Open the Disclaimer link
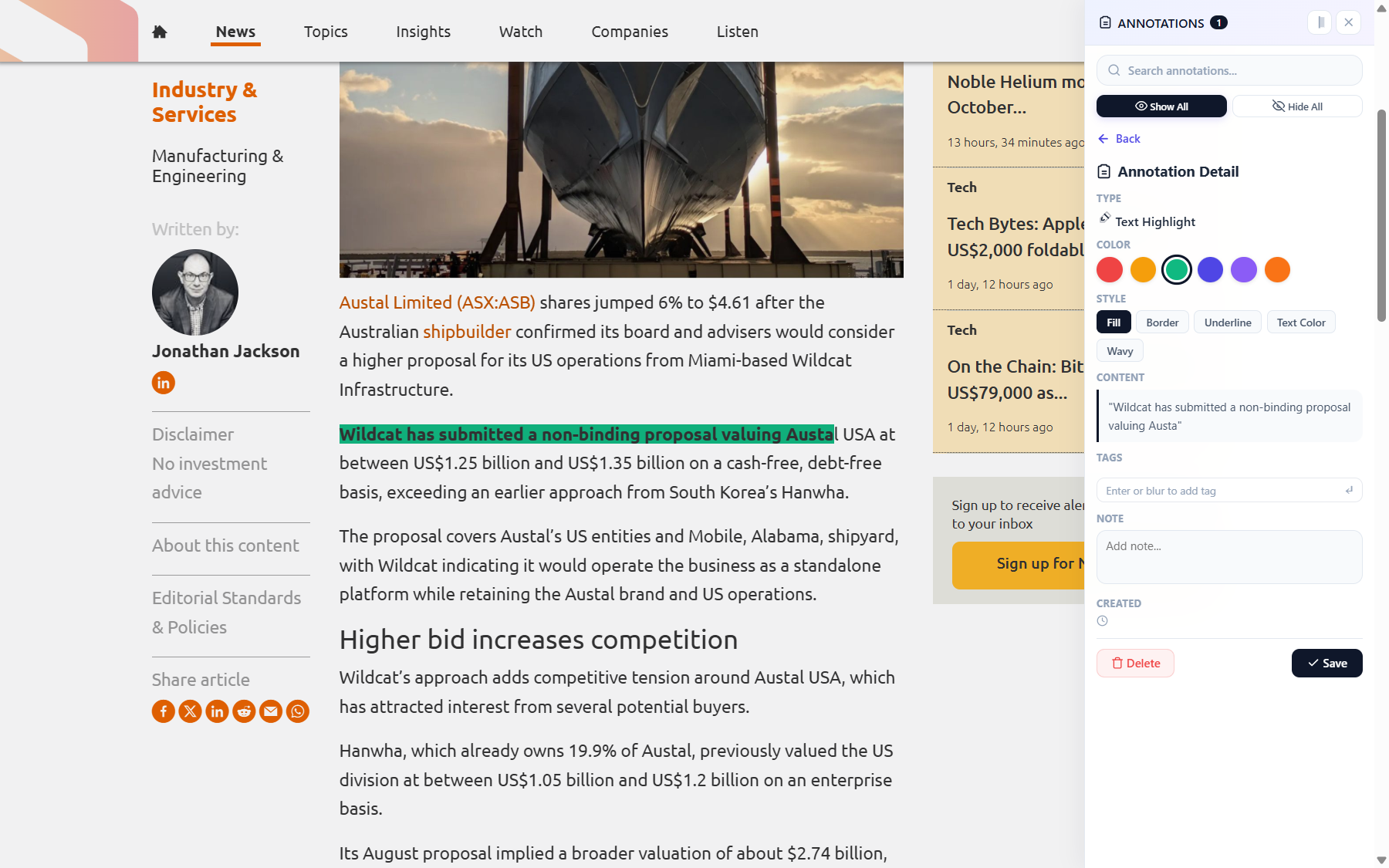Screen dimensions: 1389x868 tap(193, 434)
